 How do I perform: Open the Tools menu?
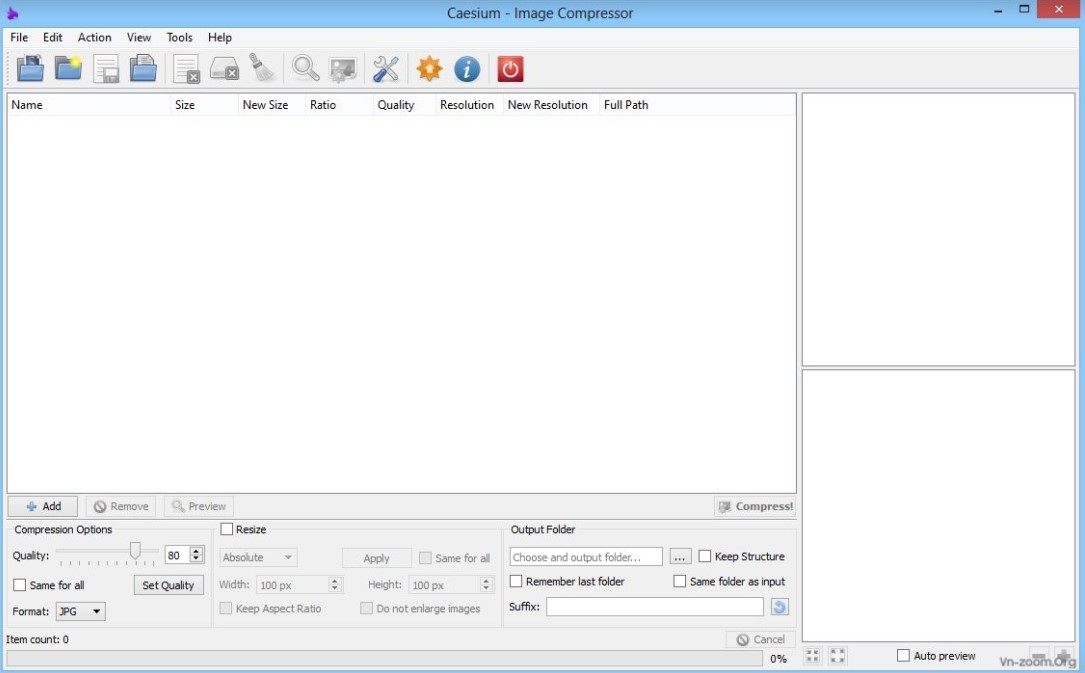(x=179, y=37)
